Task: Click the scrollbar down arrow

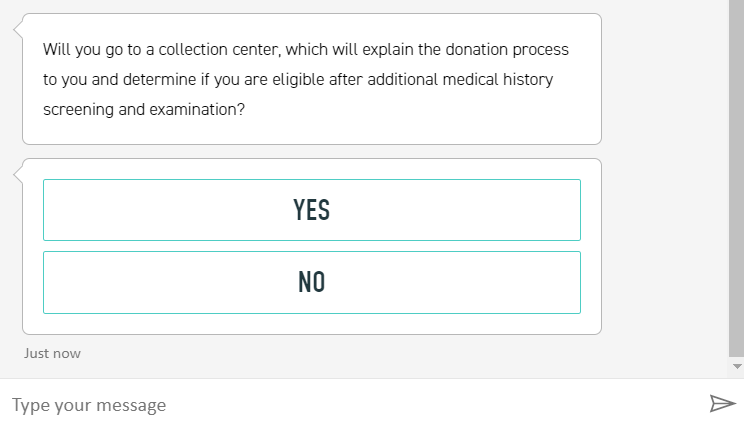Action: click(x=737, y=367)
